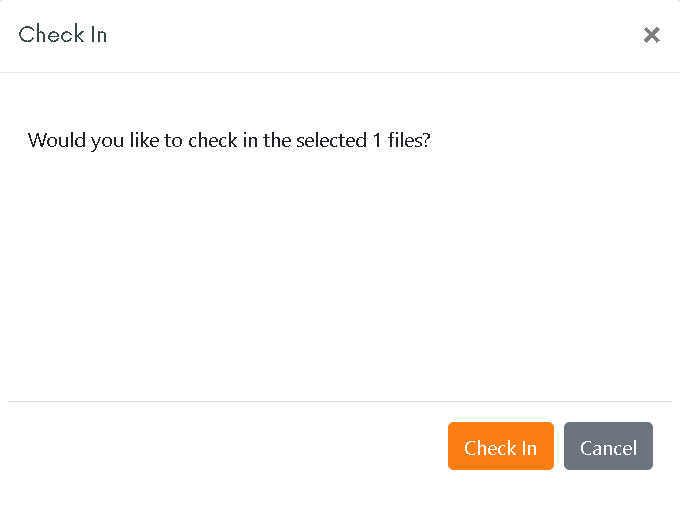Click the 'In' word in the header title
This screenshot has height=506, width=680.
tap(99, 34)
